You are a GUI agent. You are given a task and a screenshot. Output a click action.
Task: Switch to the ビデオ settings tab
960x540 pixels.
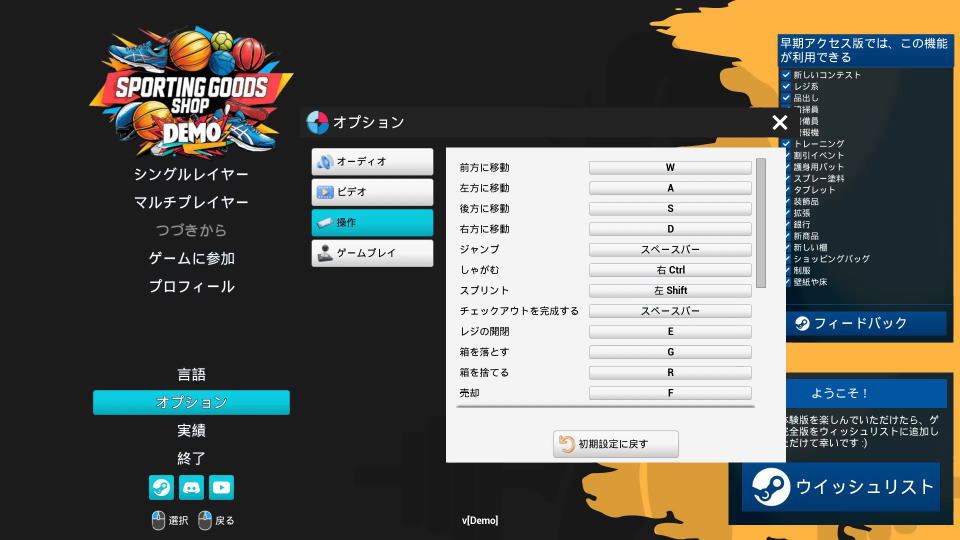coord(372,192)
